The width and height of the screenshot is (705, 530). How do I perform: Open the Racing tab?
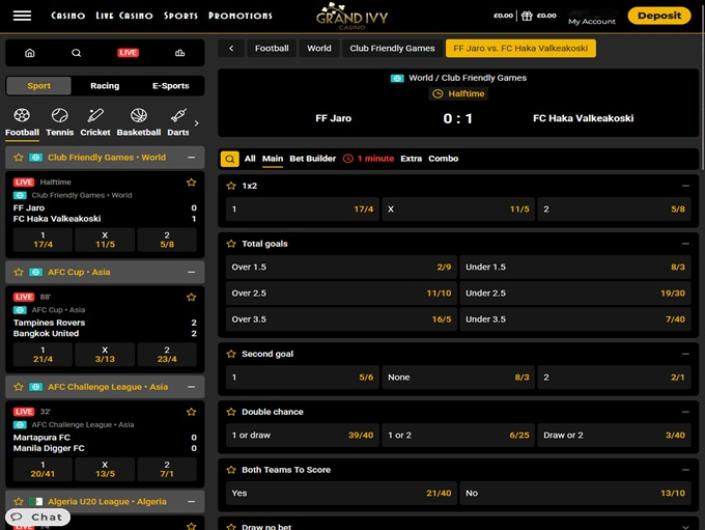pyautogui.click(x=104, y=86)
